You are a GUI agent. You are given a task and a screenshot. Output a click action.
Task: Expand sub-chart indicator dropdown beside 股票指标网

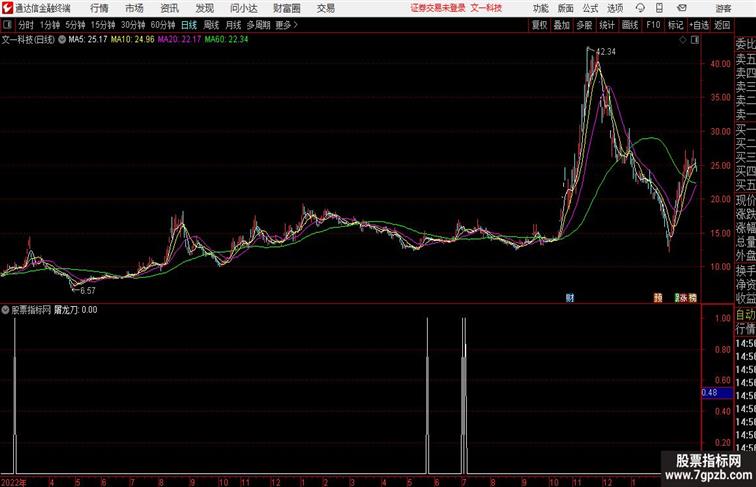pyautogui.click(x=5, y=310)
